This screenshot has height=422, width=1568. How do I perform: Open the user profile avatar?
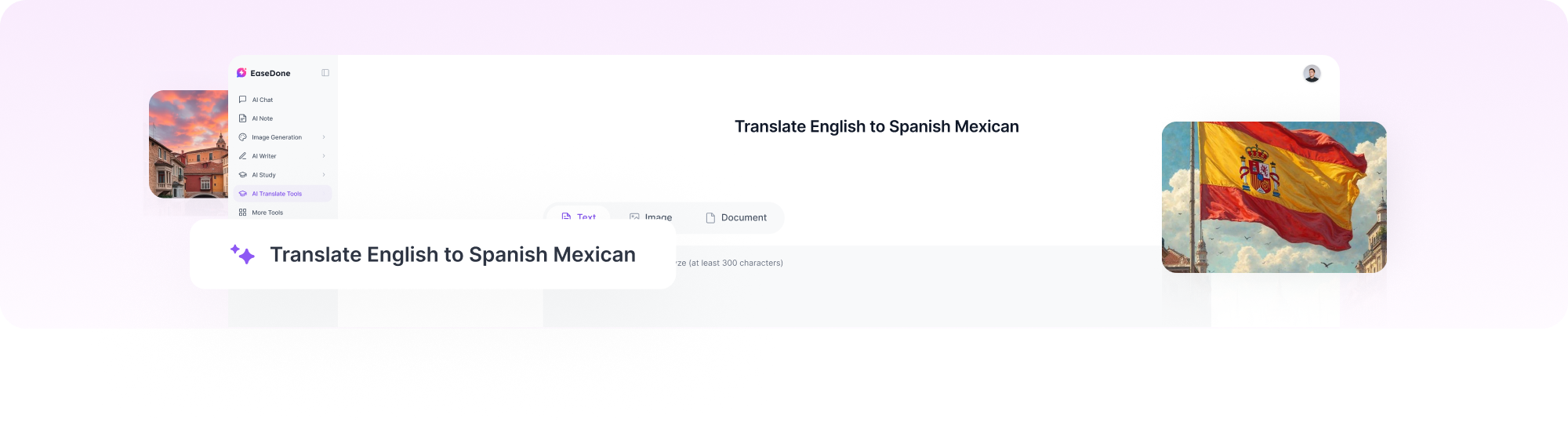click(x=1312, y=74)
